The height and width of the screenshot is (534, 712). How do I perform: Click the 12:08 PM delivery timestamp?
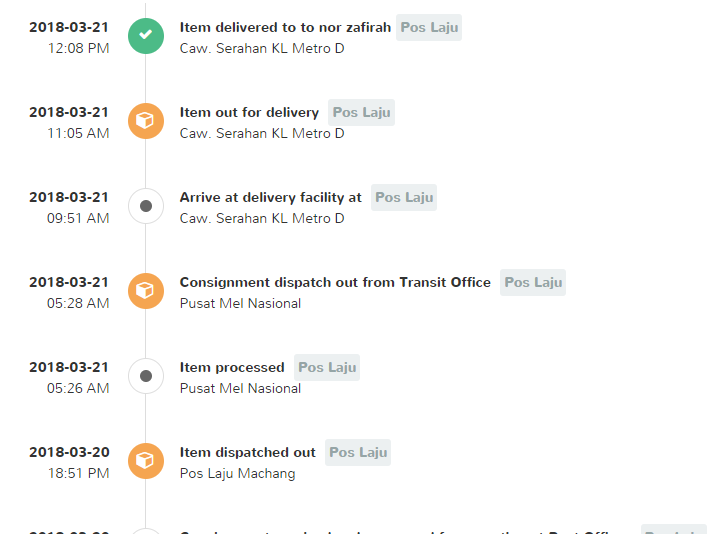point(79,49)
